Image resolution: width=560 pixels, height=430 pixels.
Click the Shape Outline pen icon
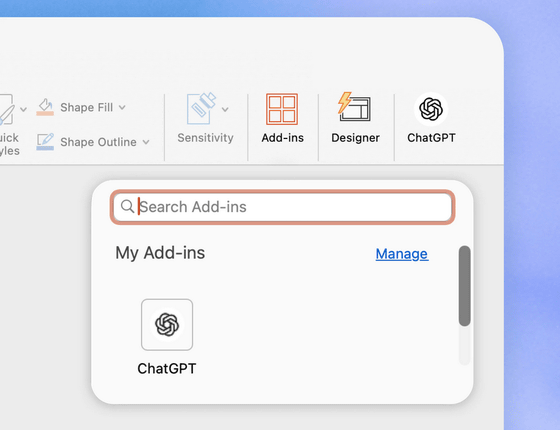coord(45,142)
